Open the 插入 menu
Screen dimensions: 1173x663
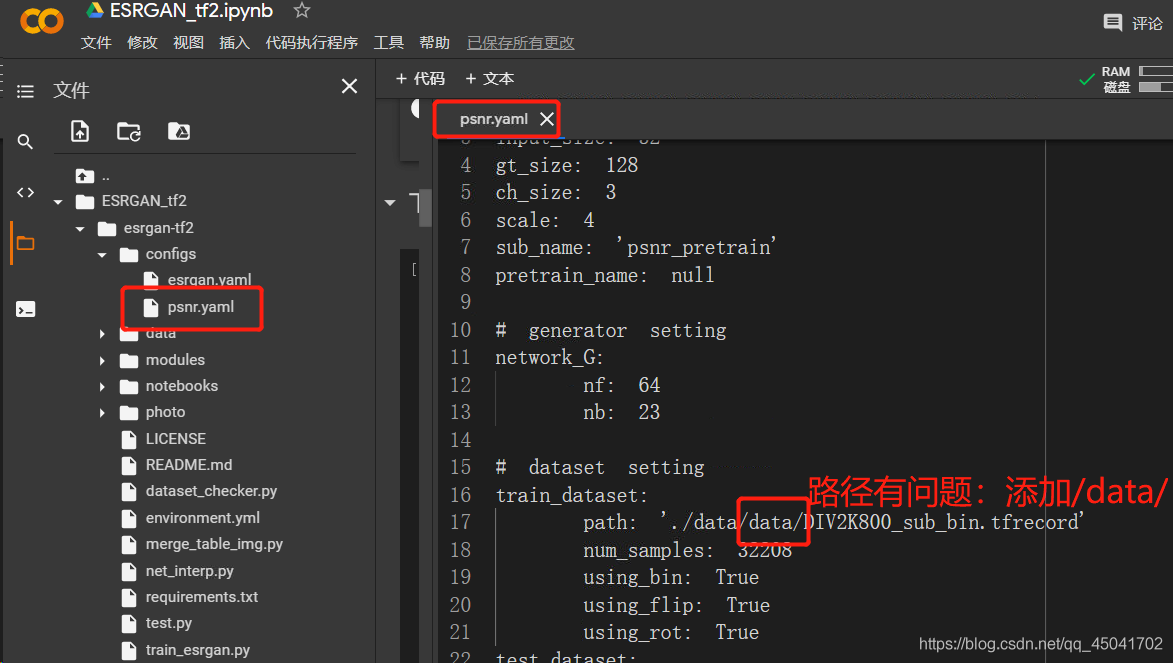point(234,43)
